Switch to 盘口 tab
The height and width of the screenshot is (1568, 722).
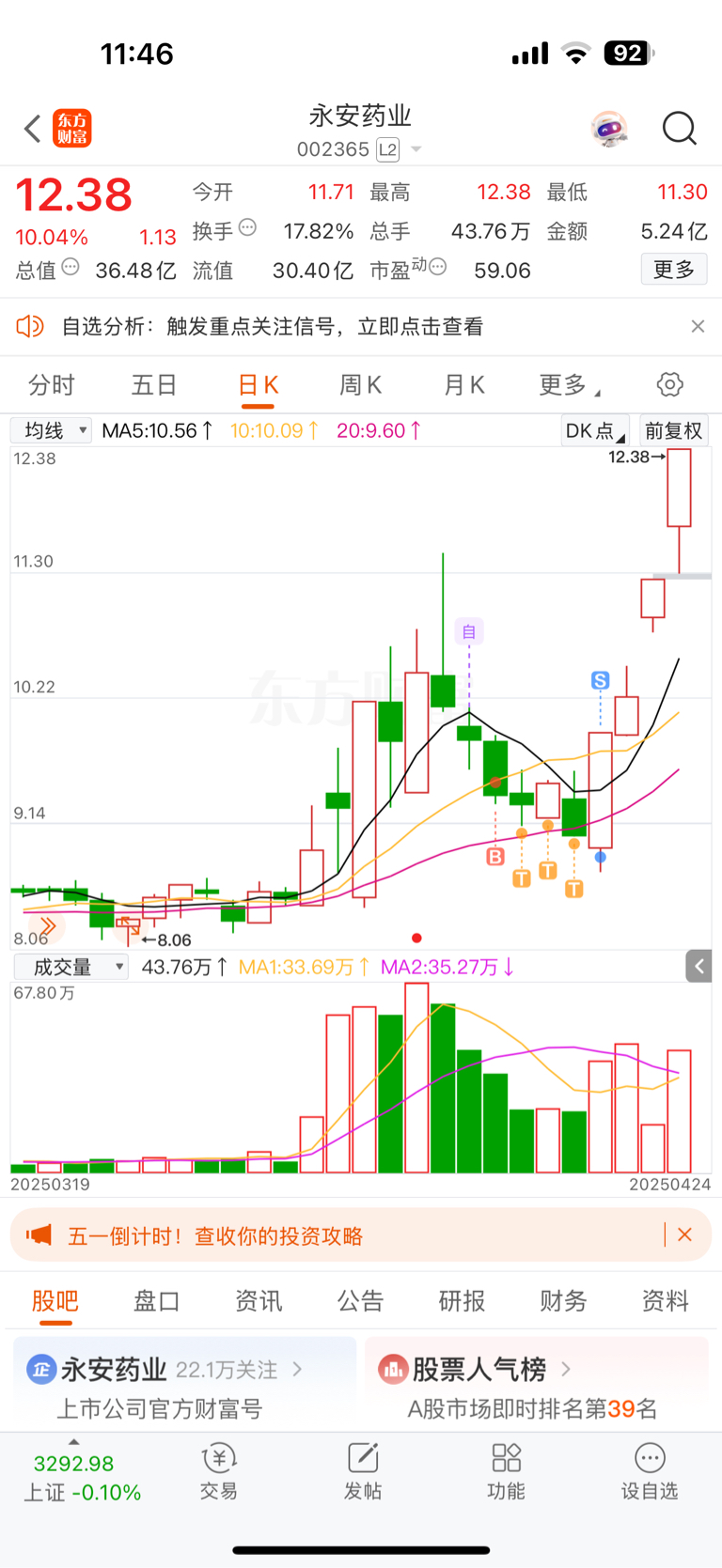tap(157, 1301)
